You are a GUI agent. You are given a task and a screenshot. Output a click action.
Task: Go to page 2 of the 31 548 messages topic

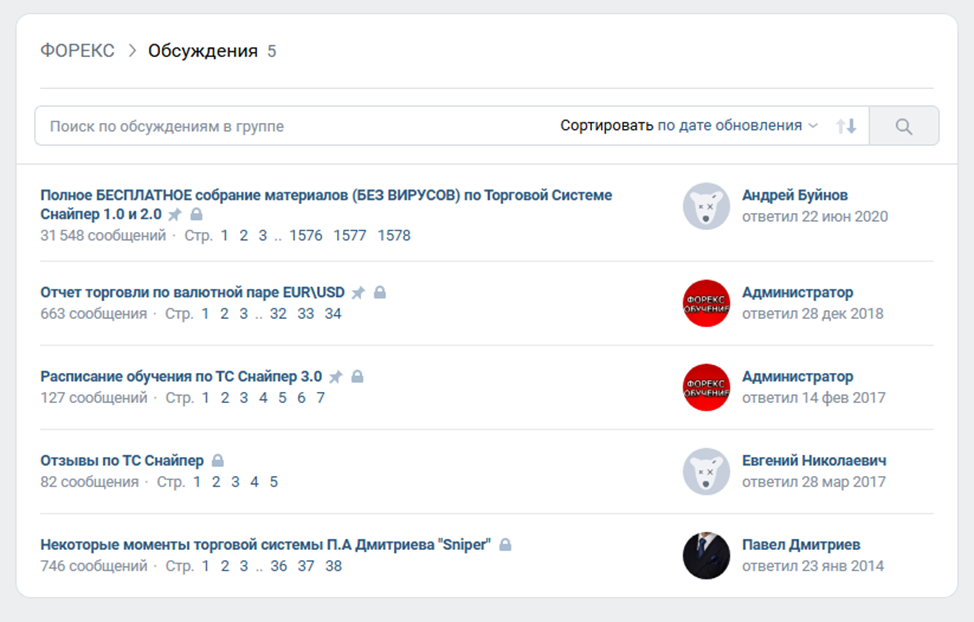[x=244, y=236]
